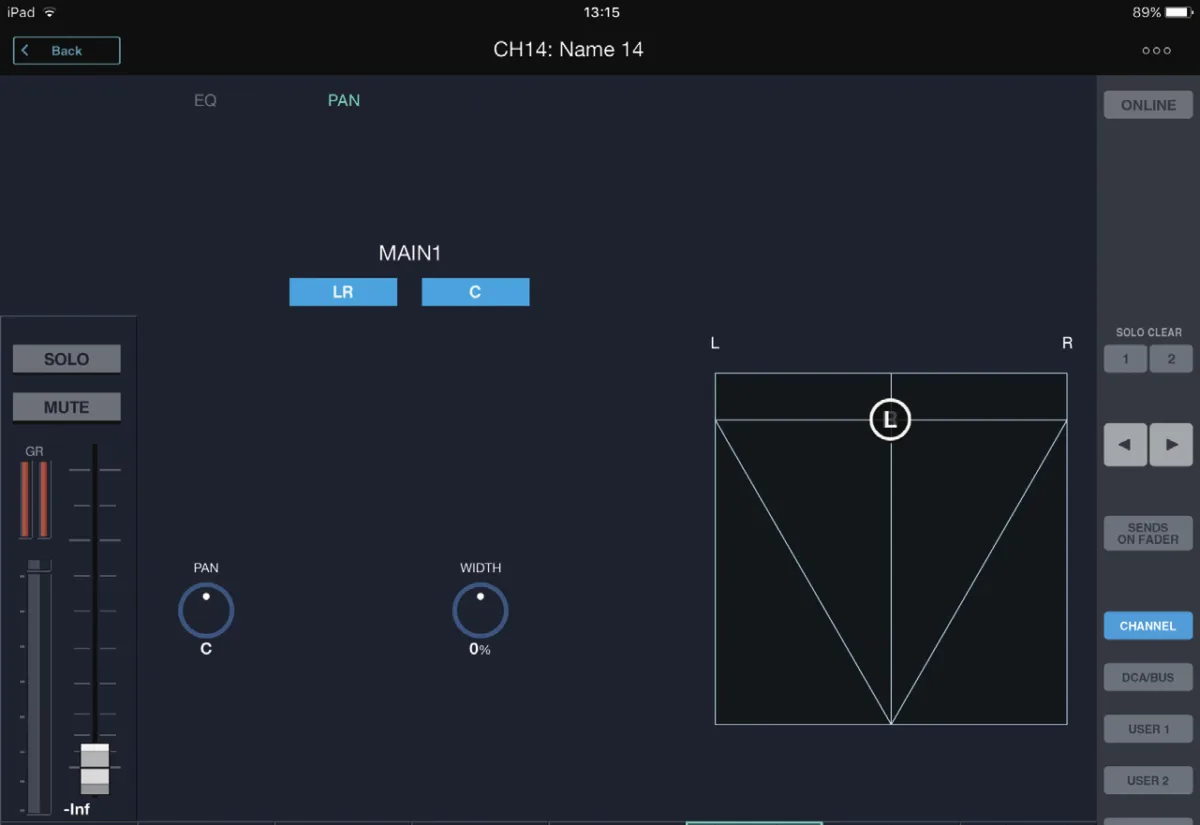The width and height of the screenshot is (1200, 825).
Task: Open the USER 2 view
Action: pyautogui.click(x=1148, y=780)
